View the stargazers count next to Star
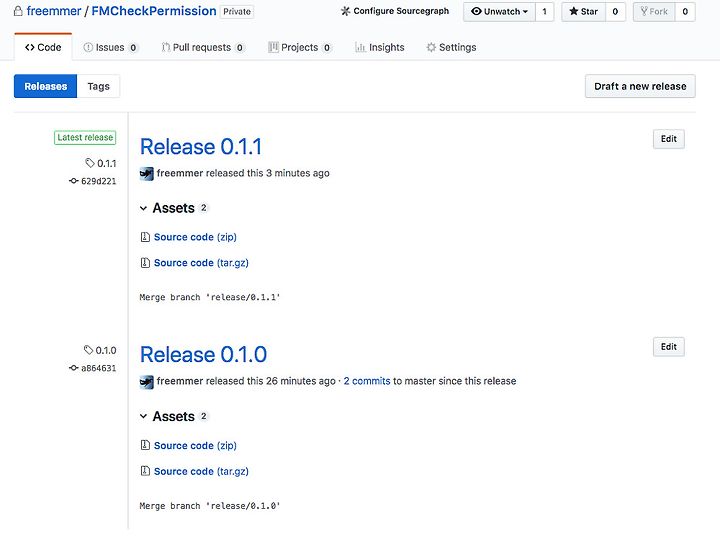The width and height of the screenshot is (720, 545). [x=615, y=11]
